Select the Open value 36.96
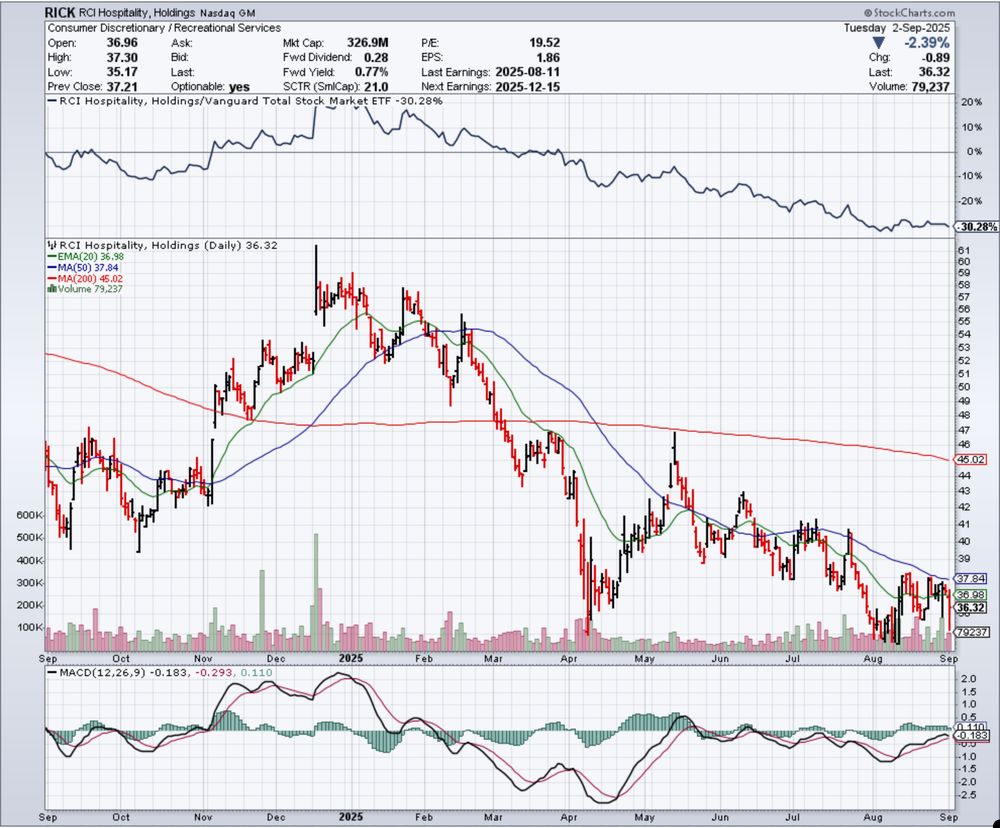This screenshot has height=828, width=1000. click(x=122, y=43)
